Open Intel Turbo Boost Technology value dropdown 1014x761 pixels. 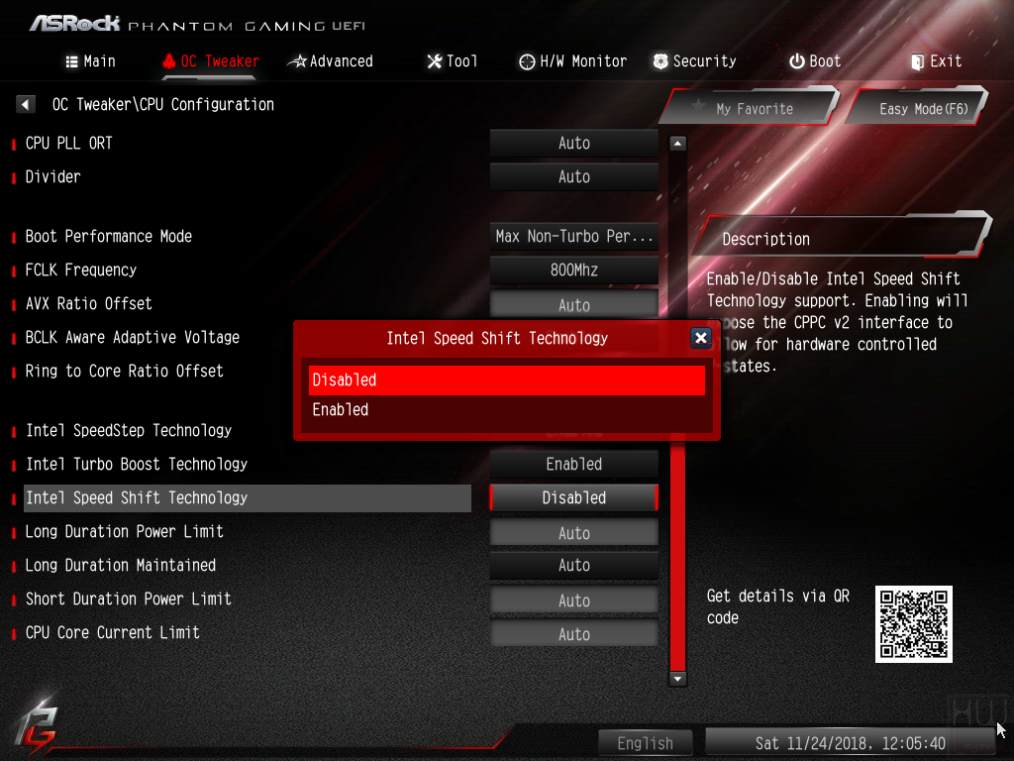[x=574, y=464]
